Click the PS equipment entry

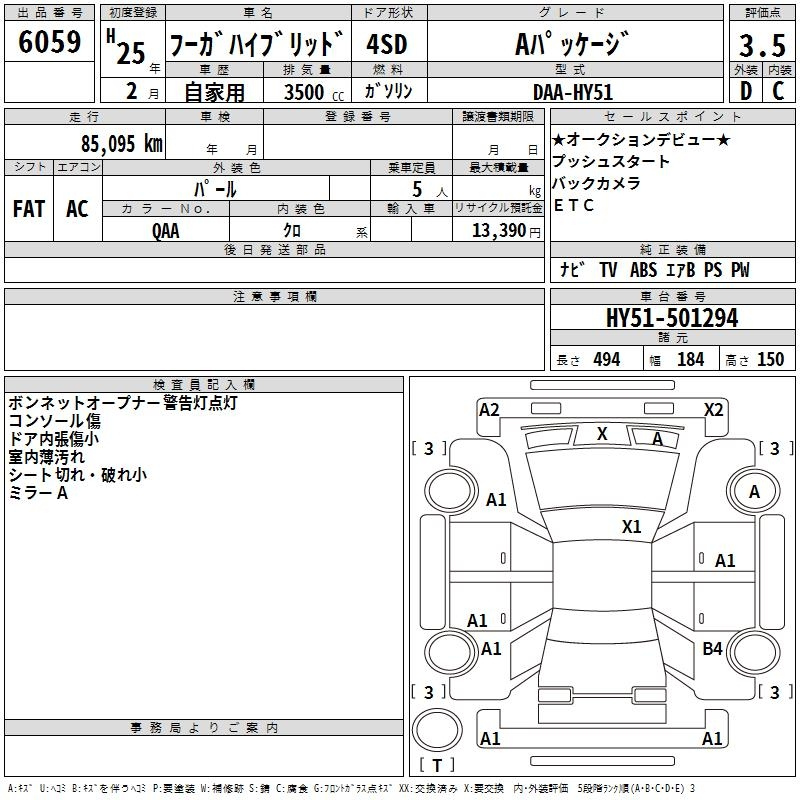coord(713,269)
